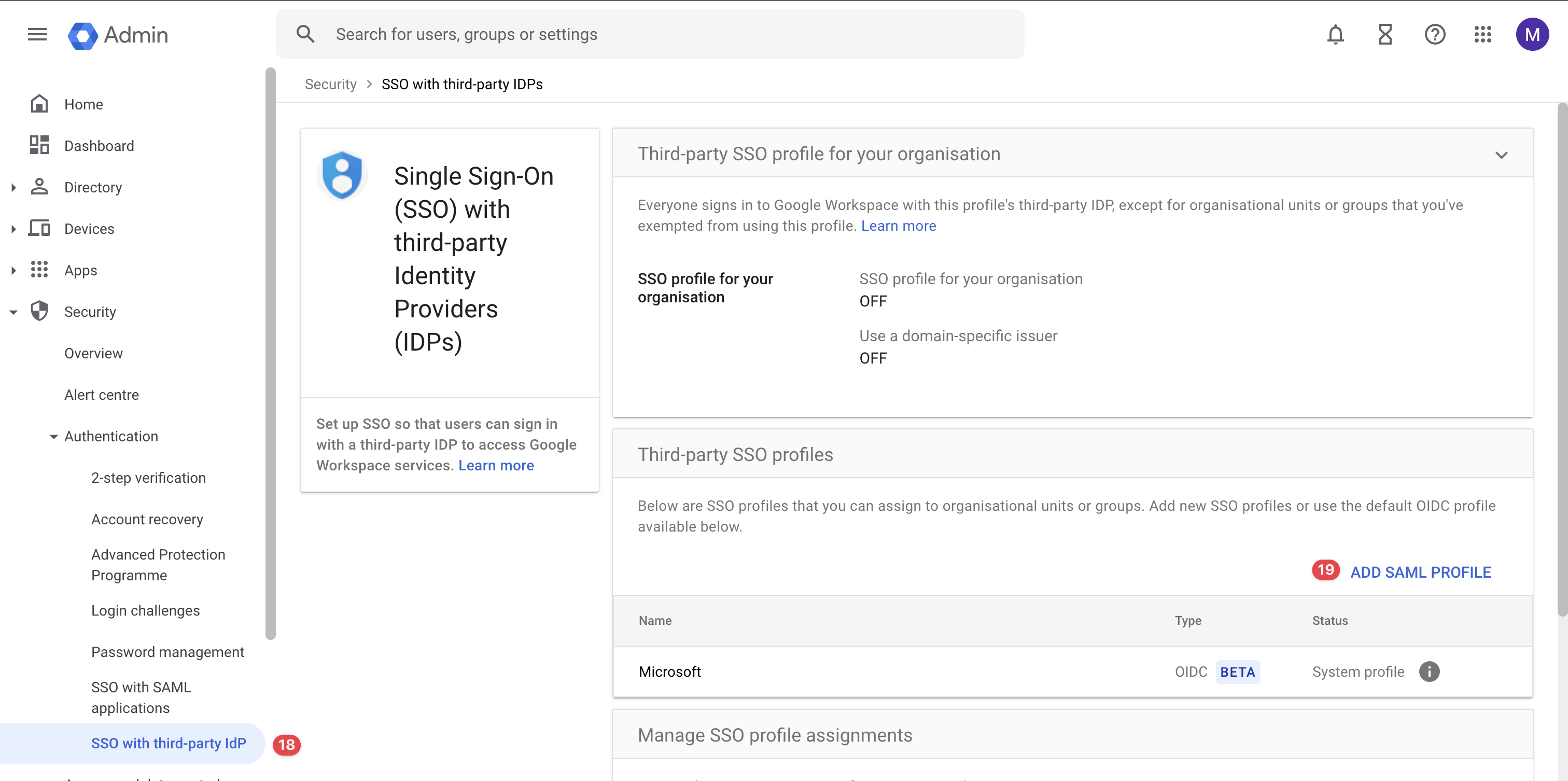Select SSO with SAML applications
Image resolution: width=1568 pixels, height=781 pixels.
point(141,698)
